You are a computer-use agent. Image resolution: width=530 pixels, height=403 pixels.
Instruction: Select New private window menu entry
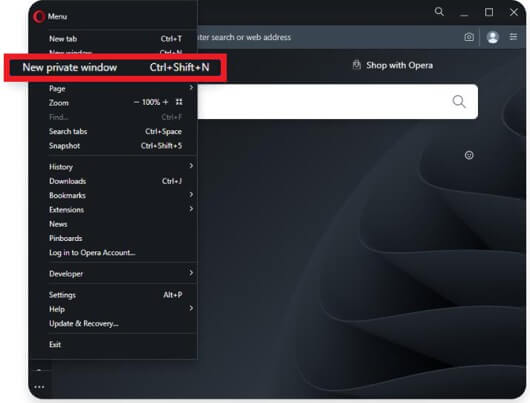pos(115,67)
